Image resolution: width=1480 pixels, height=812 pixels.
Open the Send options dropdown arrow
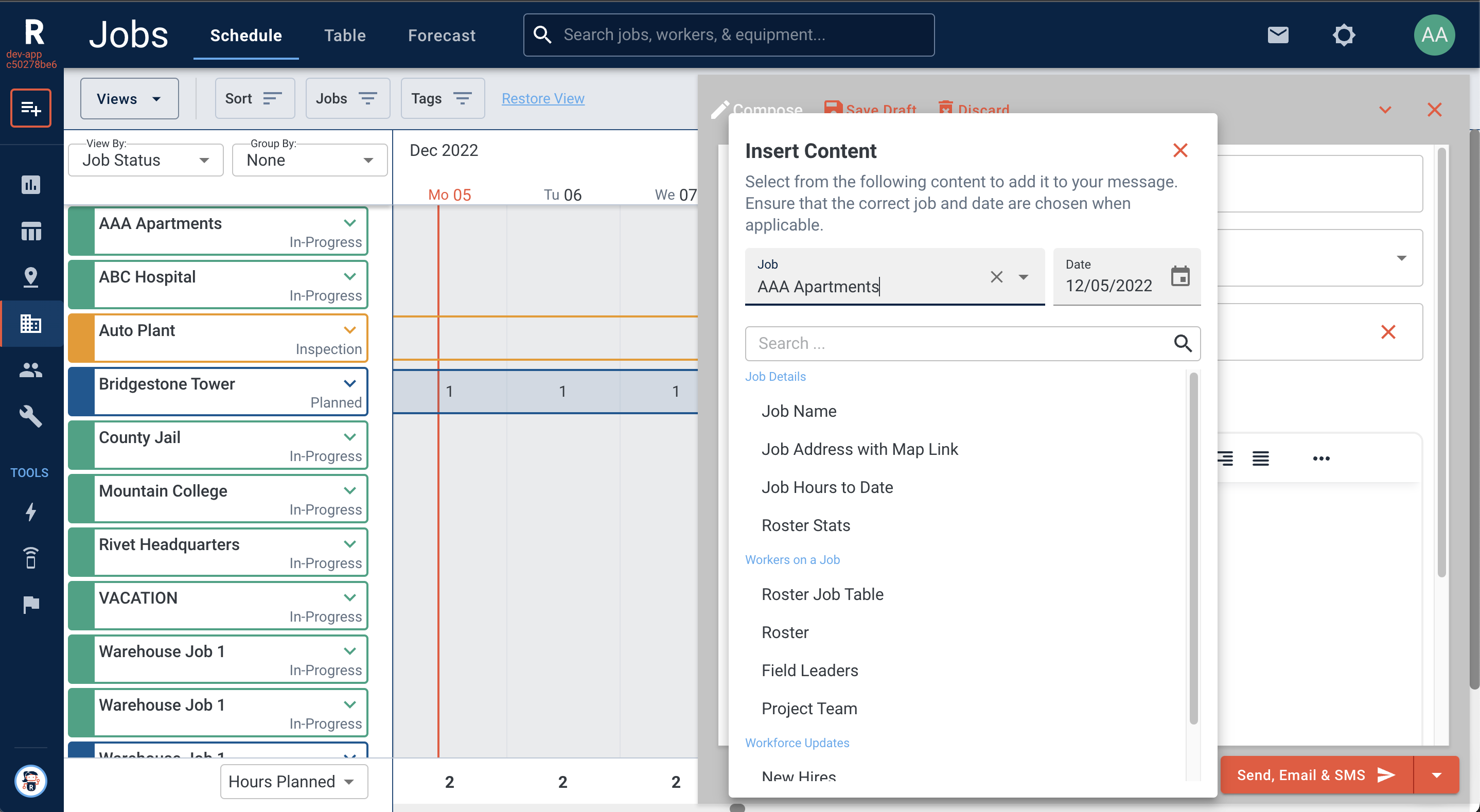pos(1436,774)
